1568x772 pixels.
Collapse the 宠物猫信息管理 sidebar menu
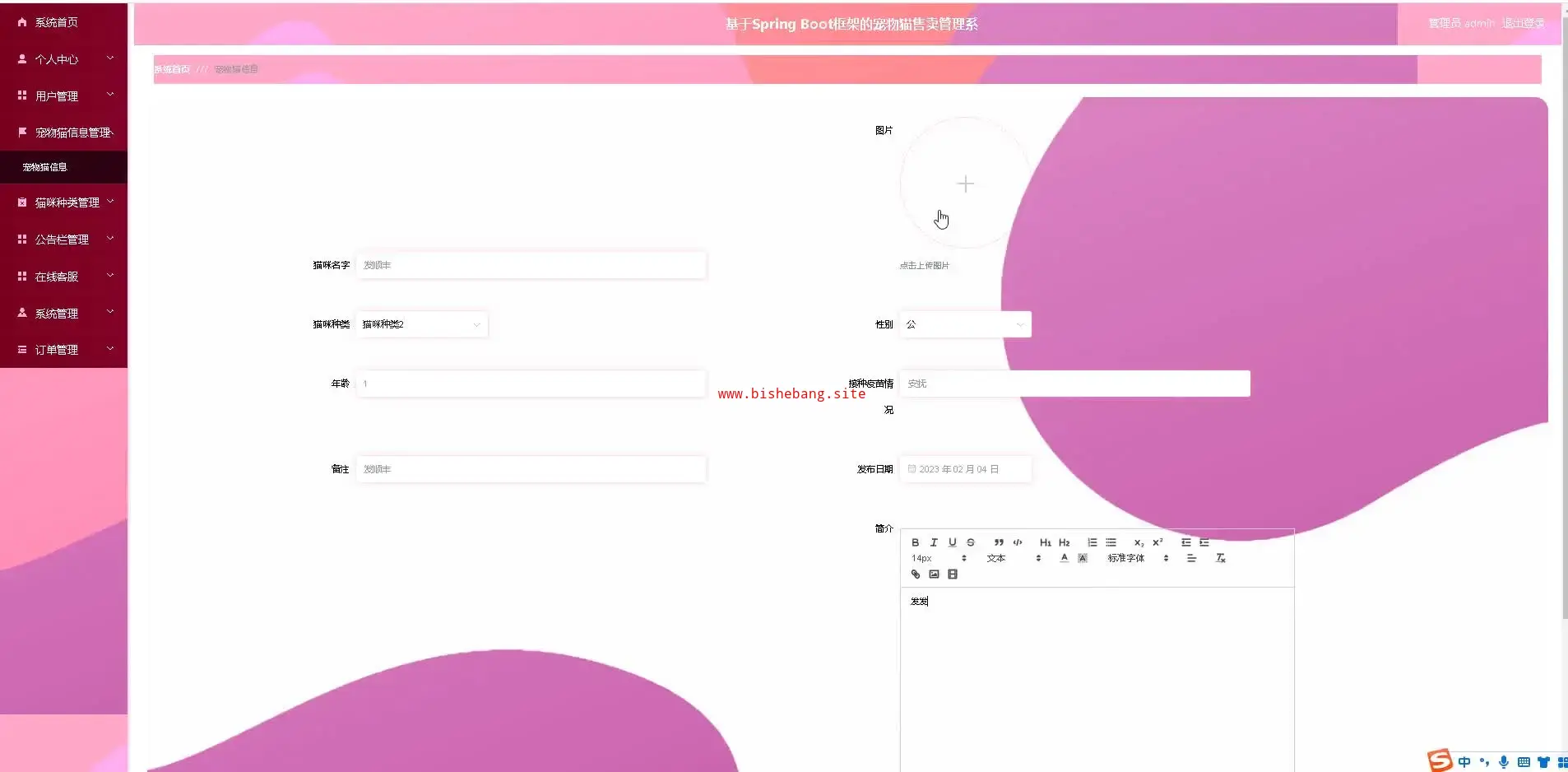(63, 133)
